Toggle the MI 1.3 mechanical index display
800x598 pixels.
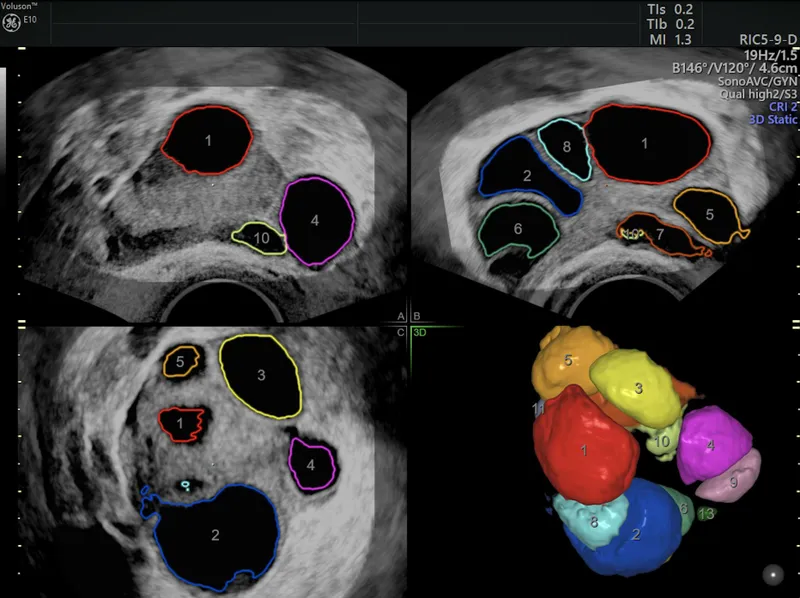pos(668,38)
